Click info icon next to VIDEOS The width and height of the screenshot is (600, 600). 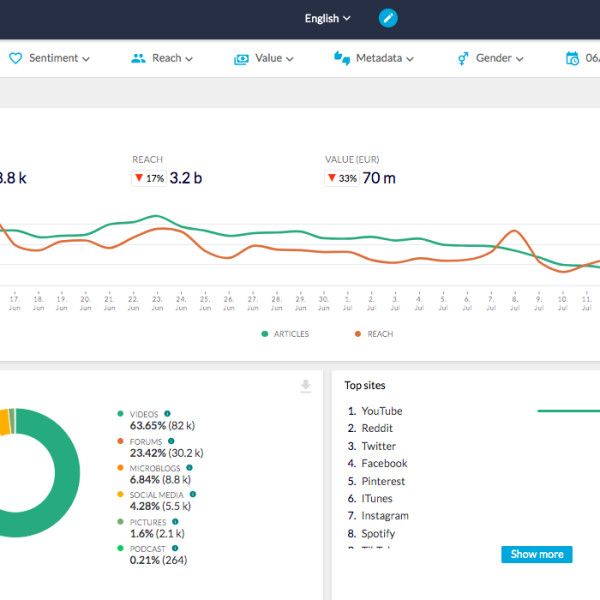(167, 414)
